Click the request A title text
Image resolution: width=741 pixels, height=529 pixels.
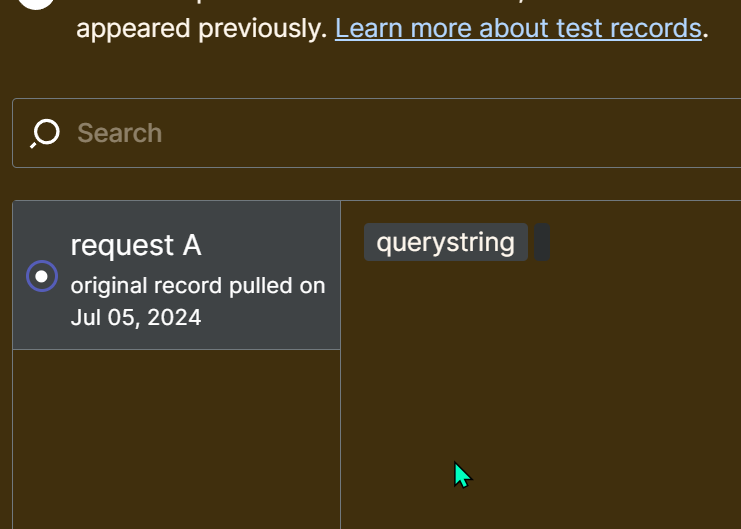[x=136, y=245]
